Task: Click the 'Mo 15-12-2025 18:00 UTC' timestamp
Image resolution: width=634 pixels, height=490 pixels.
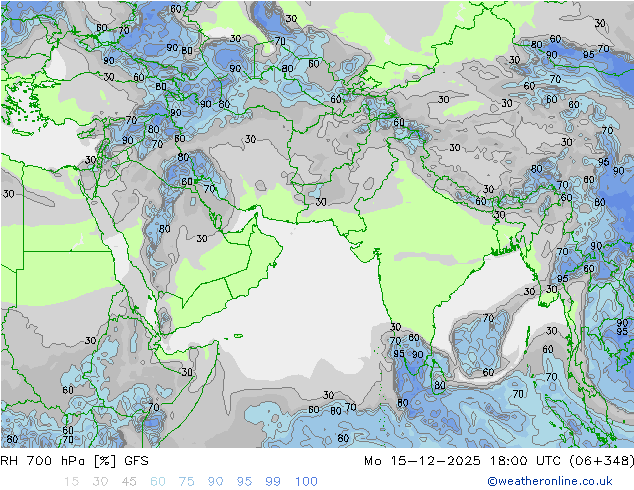Action: 464,461
